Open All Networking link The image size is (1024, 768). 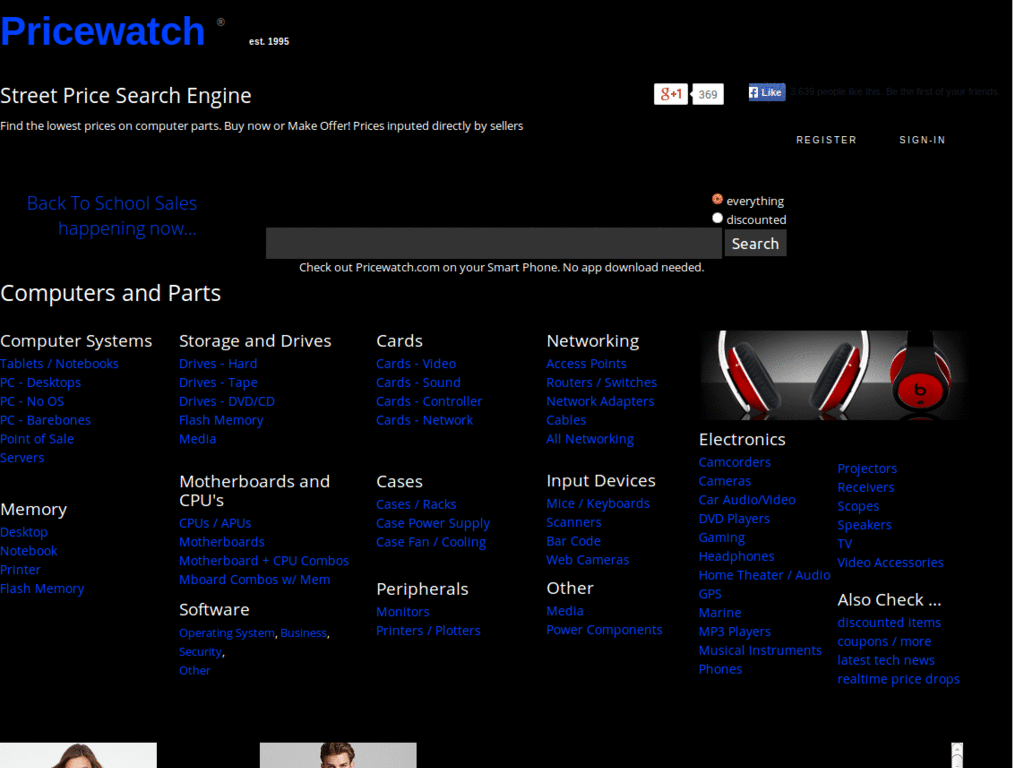590,440
